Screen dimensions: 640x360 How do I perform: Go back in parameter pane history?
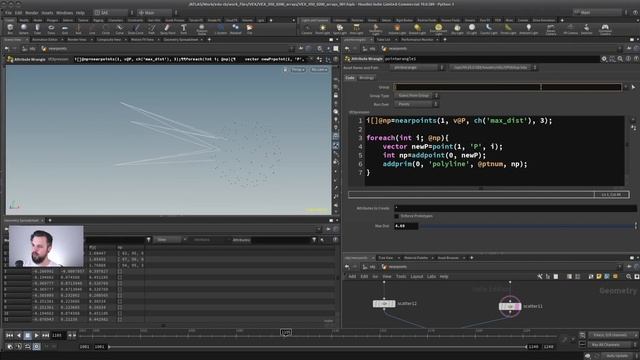tap(347, 49)
